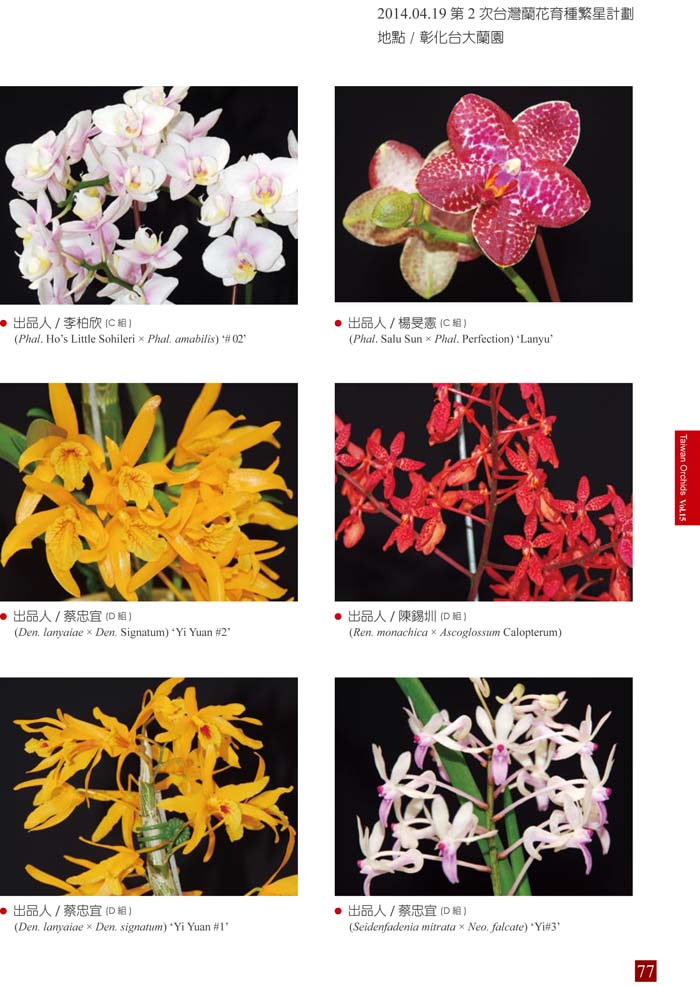Screen dimensions: 700x987
Task: Click the red bullet beside the Seidenfadenia caption
Action: (x=339, y=911)
